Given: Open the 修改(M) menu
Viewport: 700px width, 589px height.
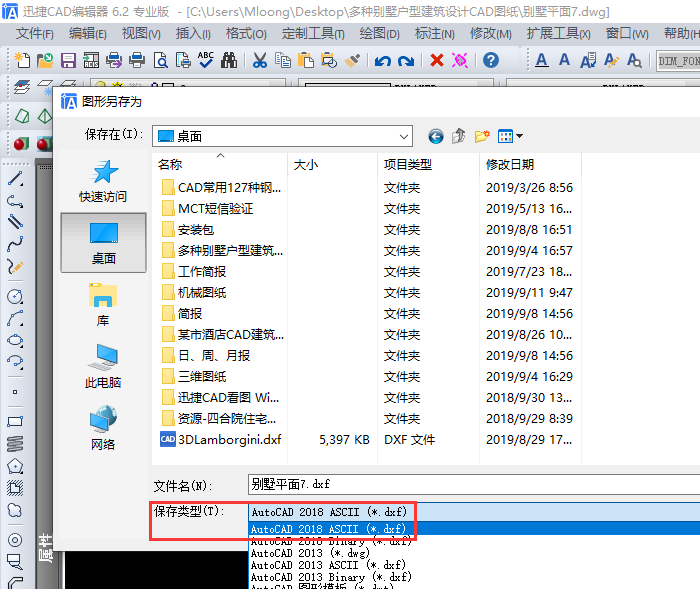Looking at the screenshot, I should 491,33.
